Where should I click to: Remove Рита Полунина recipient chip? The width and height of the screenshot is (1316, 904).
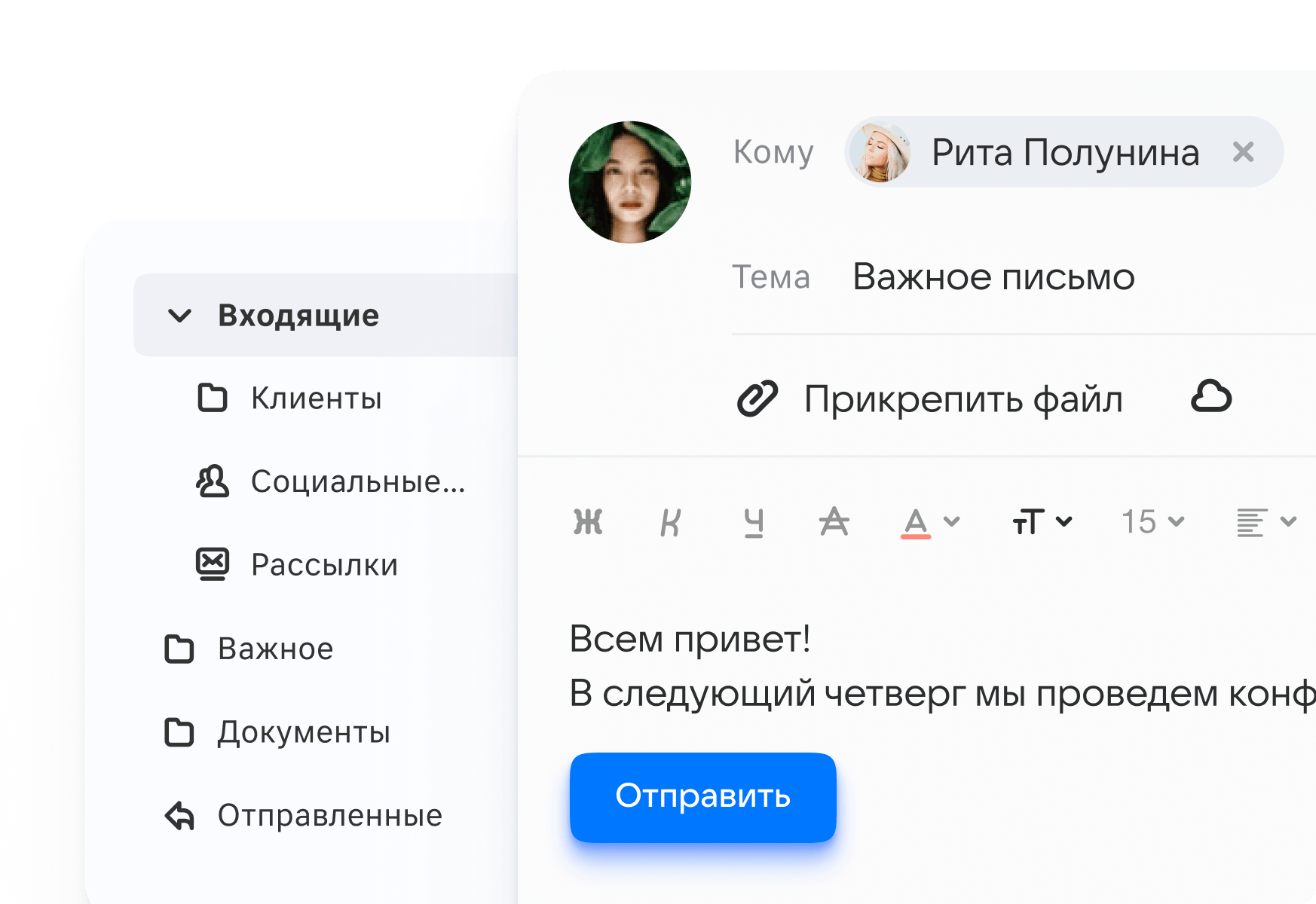click(1244, 152)
